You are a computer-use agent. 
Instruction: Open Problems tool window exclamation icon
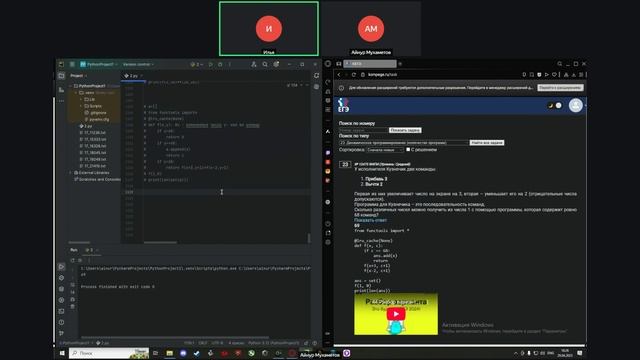(61, 322)
